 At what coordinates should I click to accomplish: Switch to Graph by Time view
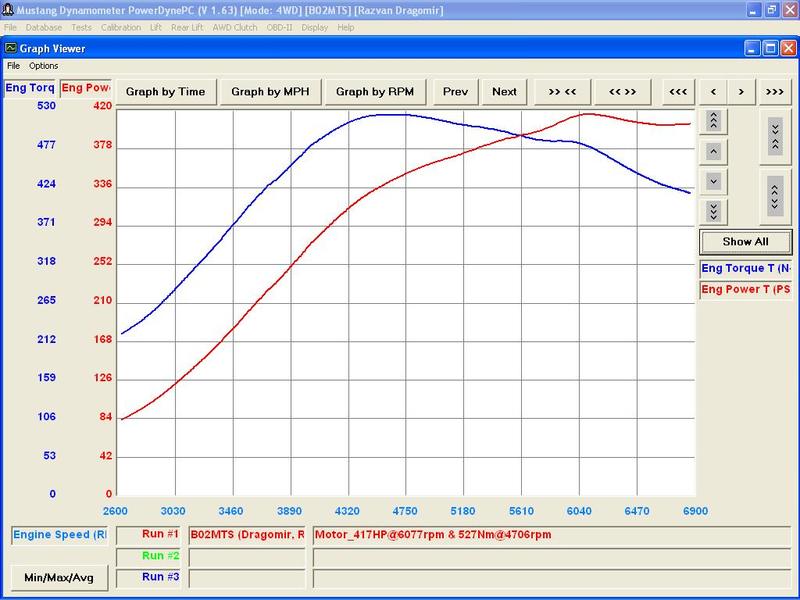(166, 92)
